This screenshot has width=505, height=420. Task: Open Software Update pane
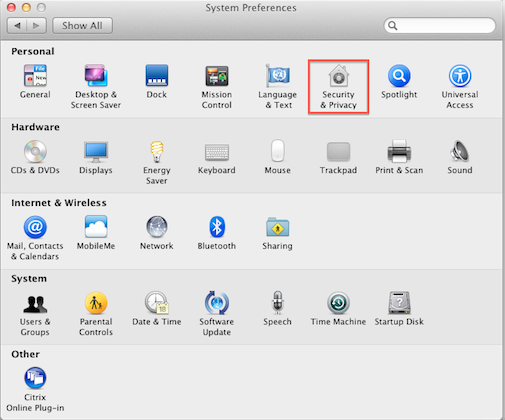tap(217, 314)
